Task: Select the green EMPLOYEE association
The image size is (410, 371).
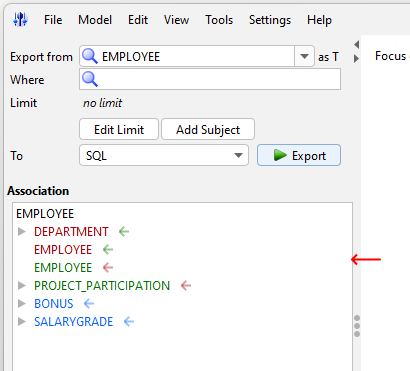Action: coord(63,268)
